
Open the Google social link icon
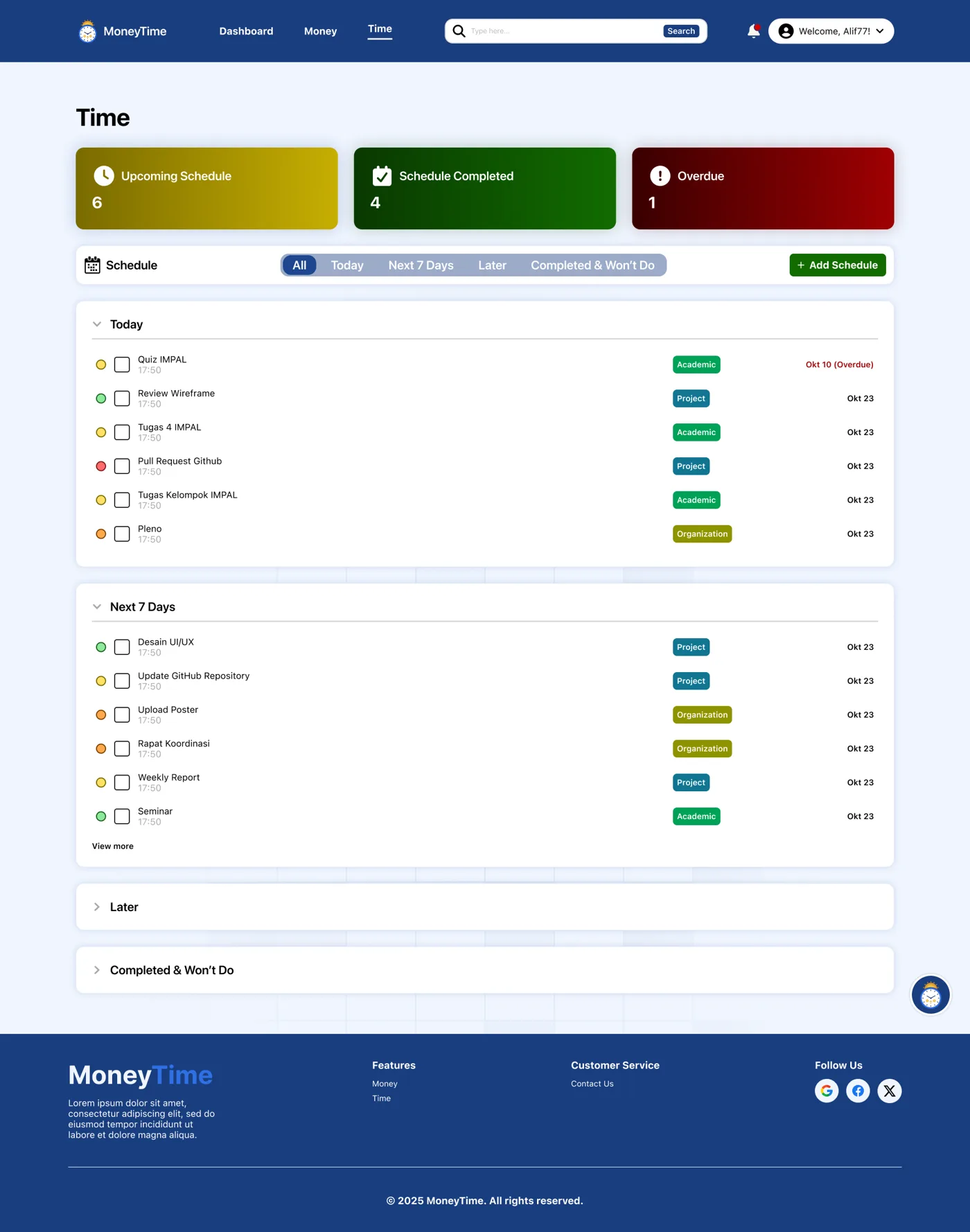827,1091
